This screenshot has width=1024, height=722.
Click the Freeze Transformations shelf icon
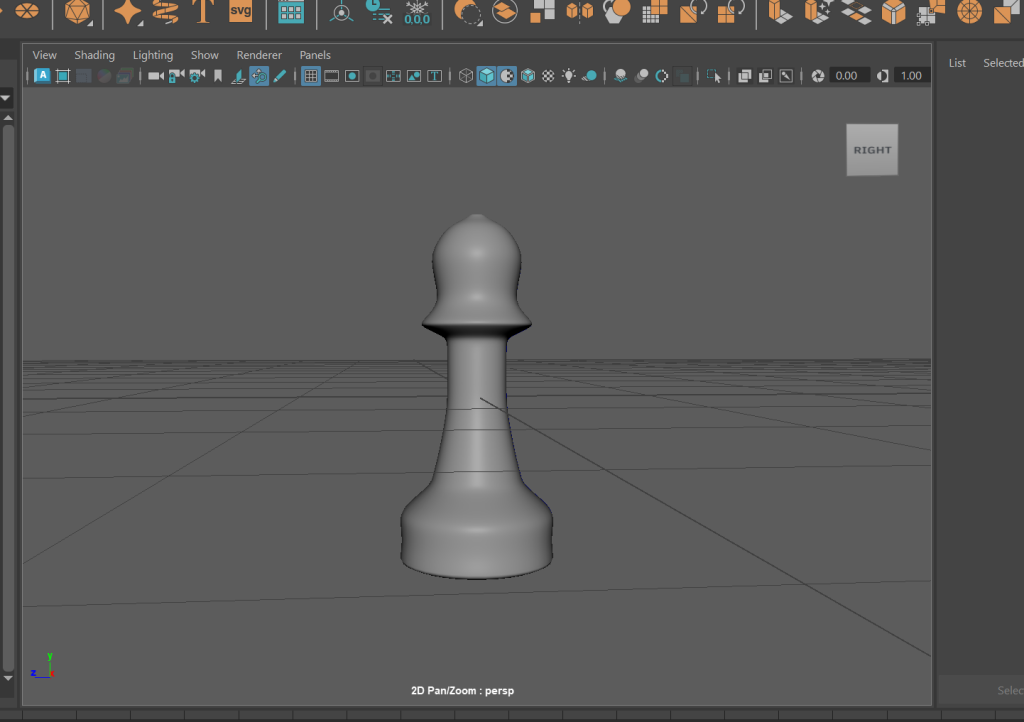pyautogui.click(x=416, y=12)
